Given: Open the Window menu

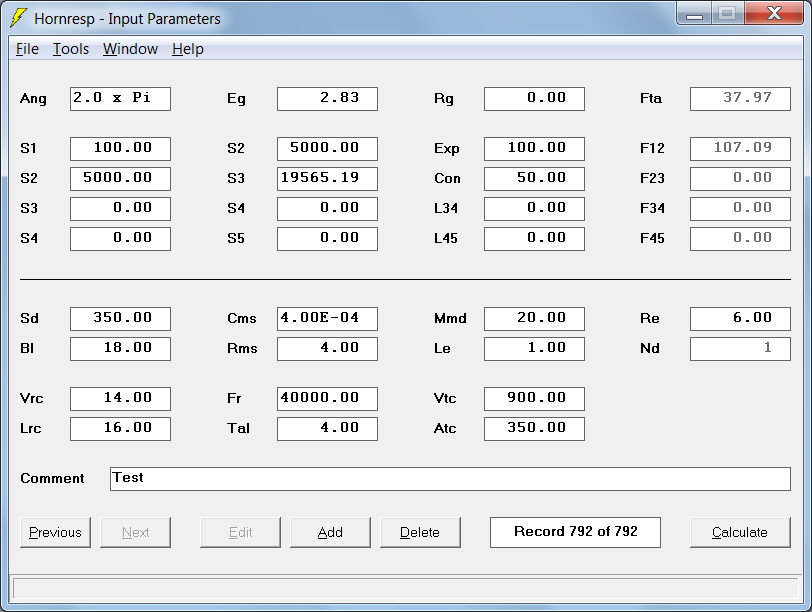Looking at the screenshot, I should point(130,49).
